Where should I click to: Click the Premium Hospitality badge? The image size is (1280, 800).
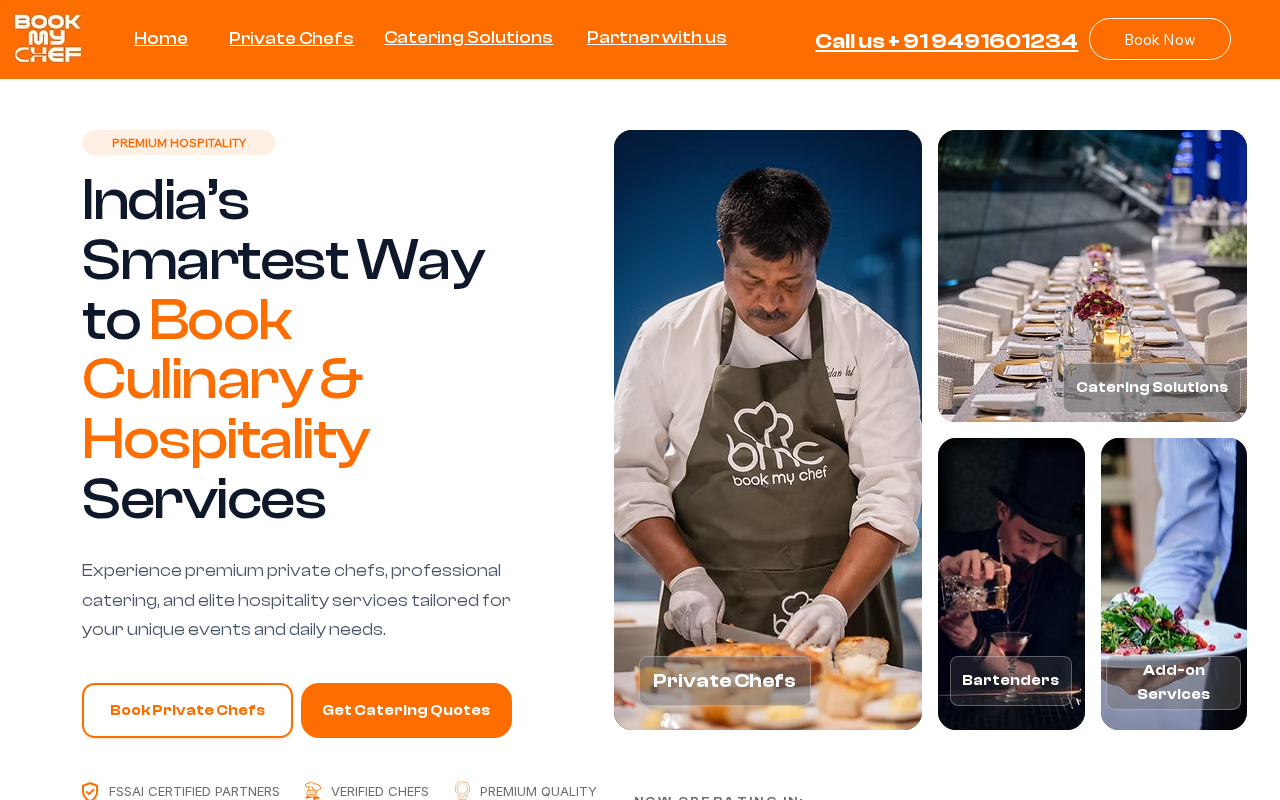coord(178,143)
